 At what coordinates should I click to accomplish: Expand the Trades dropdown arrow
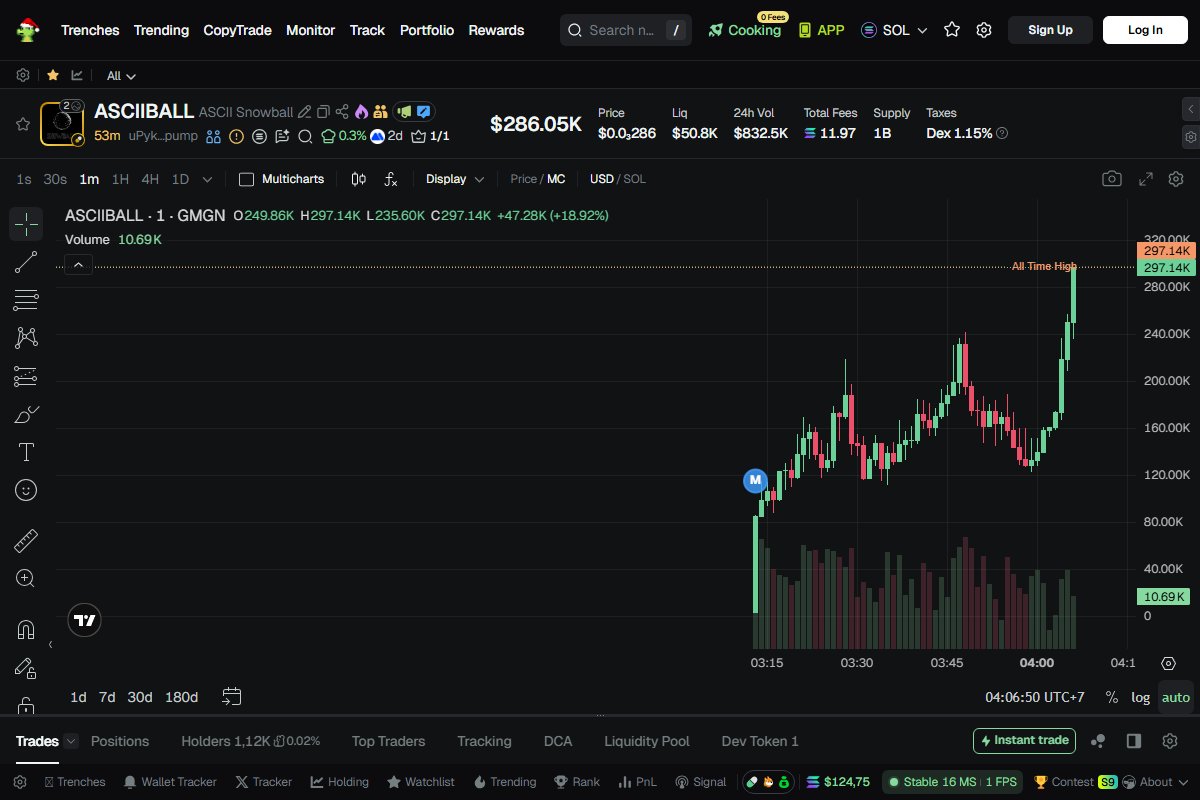click(71, 741)
